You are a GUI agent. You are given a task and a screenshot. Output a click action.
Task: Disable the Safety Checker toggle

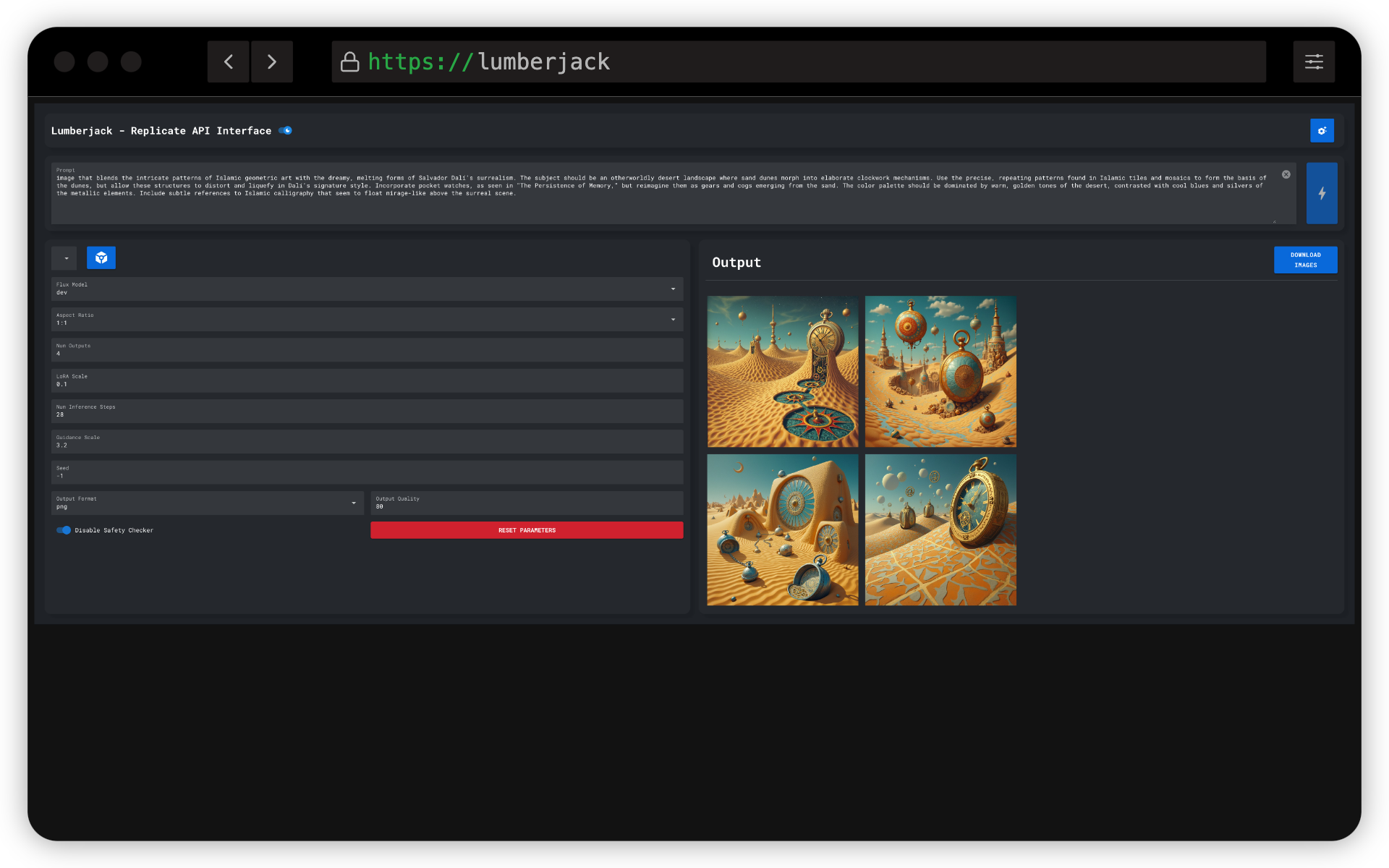pos(64,530)
